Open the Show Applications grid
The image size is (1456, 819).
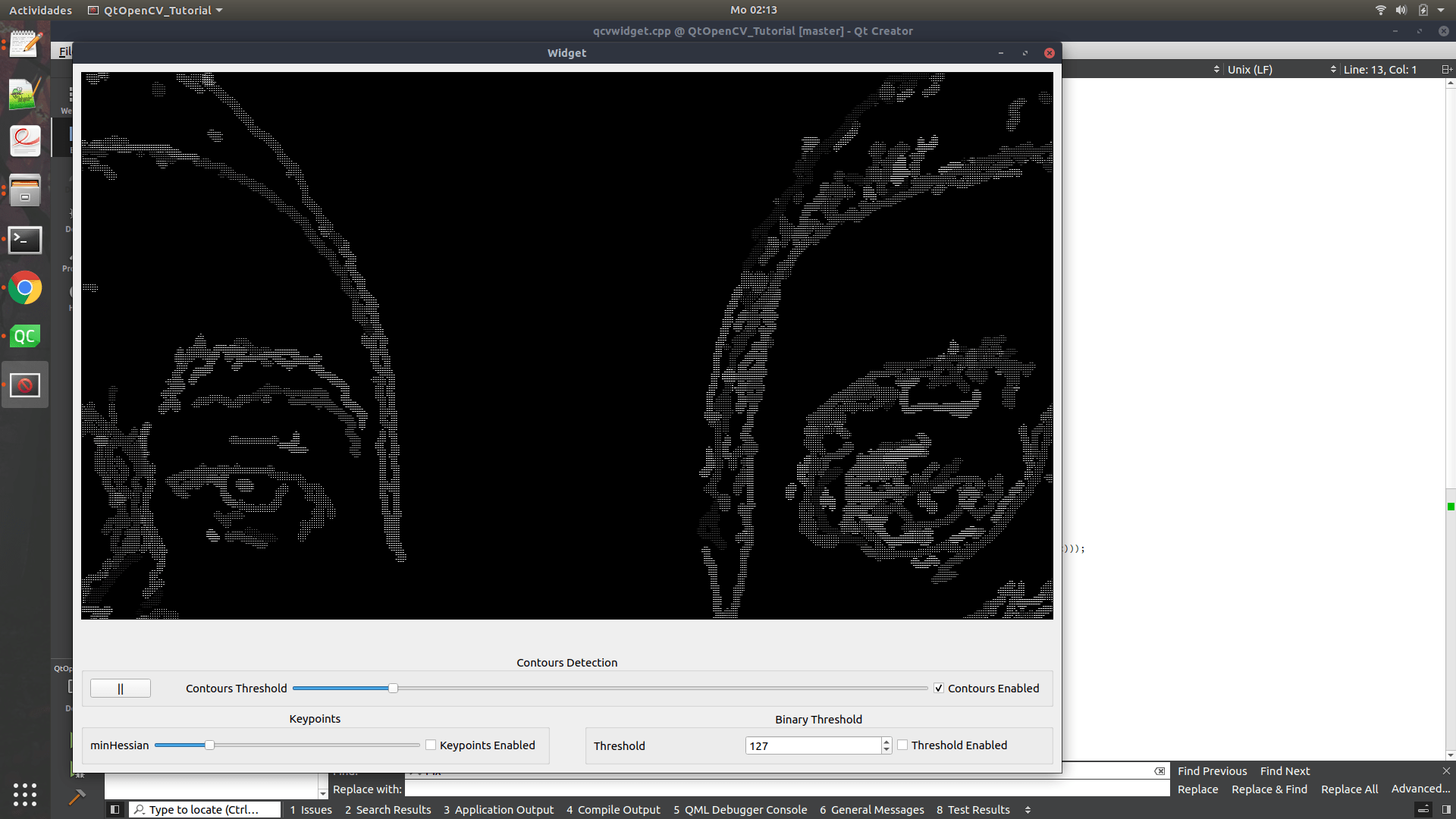point(24,795)
